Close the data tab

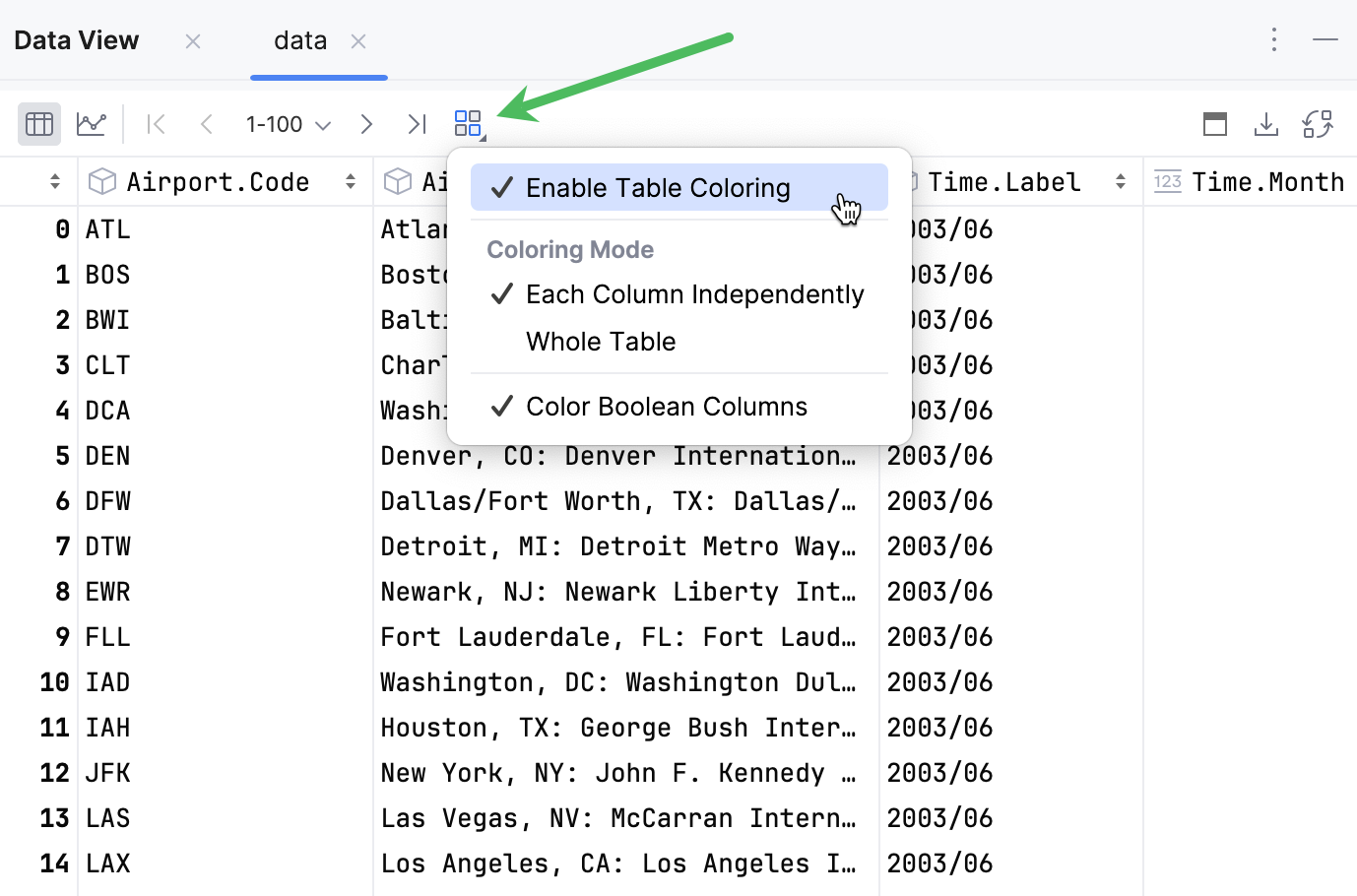click(x=358, y=41)
